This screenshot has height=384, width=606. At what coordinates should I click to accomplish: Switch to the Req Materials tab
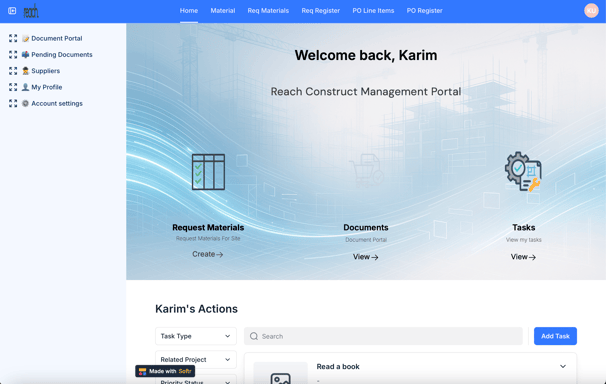coord(268,11)
